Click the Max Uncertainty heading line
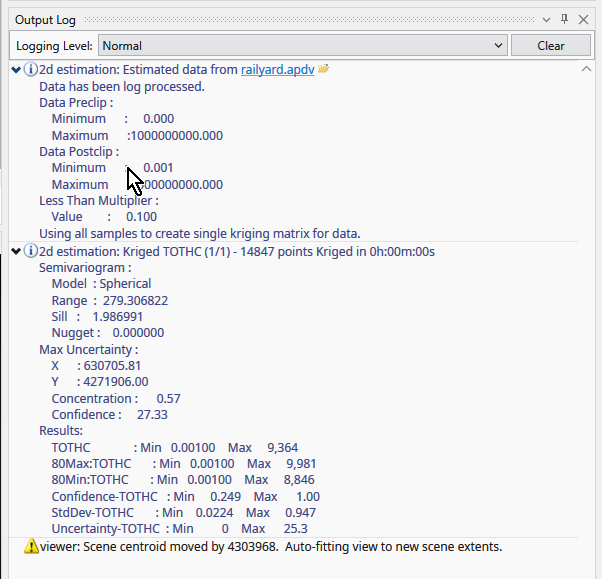Image resolution: width=602 pixels, height=579 pixels. [88, 349]
